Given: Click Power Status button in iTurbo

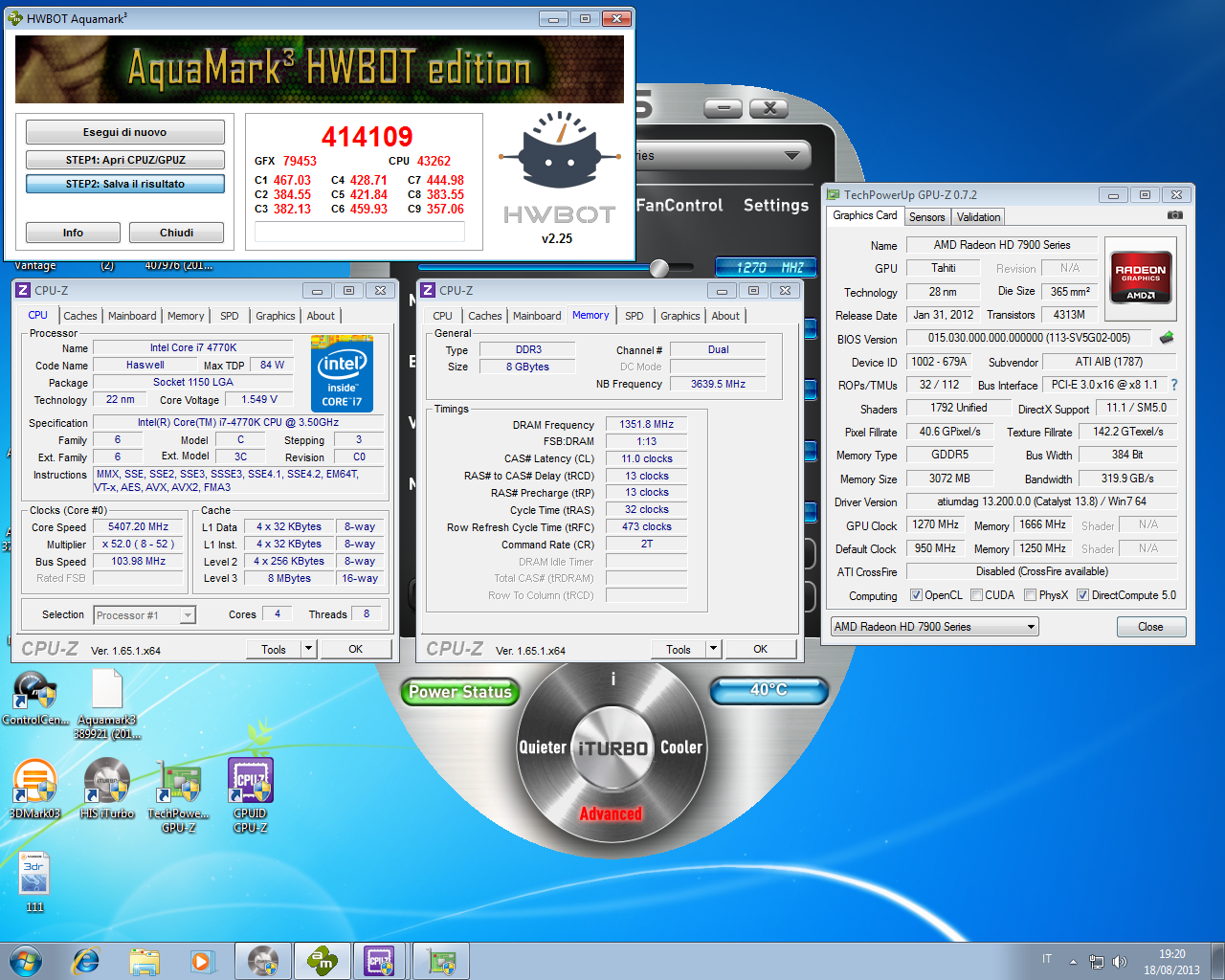Looking at the screenshot, I should [460, 692].
